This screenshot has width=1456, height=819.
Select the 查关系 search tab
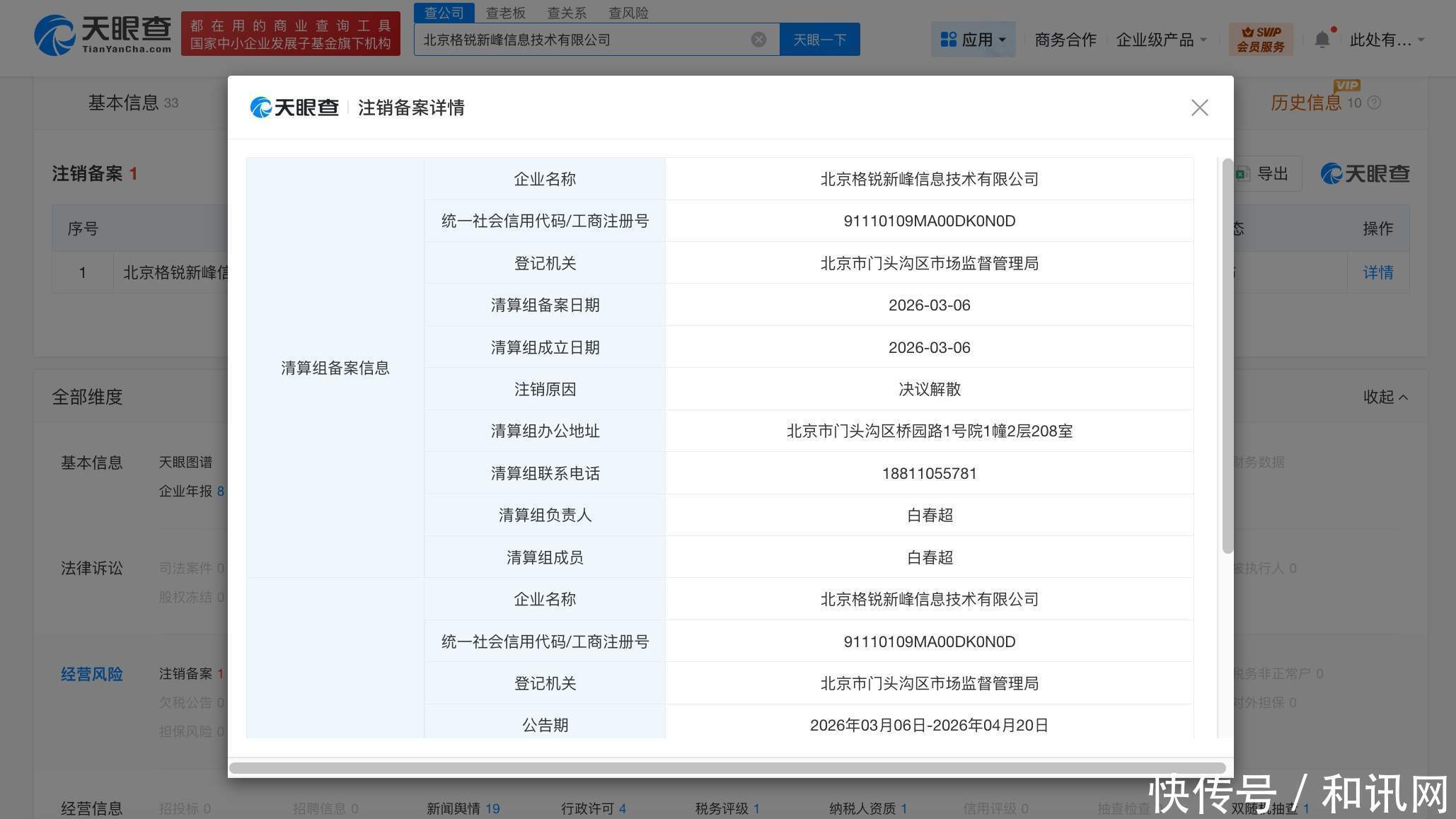[567, 13]
